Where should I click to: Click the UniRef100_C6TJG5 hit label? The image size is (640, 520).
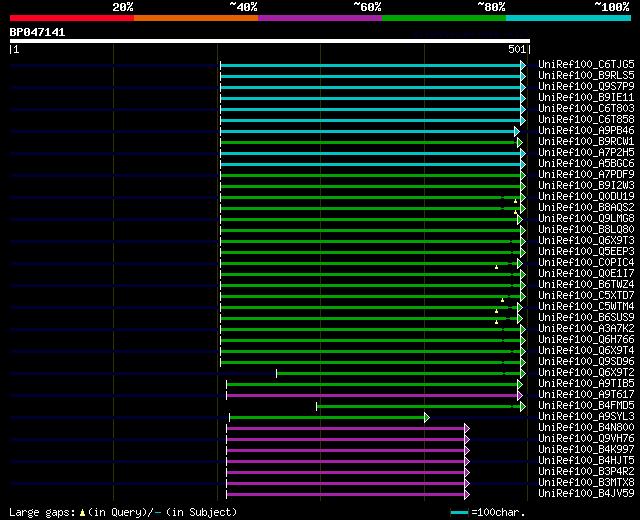coord(586,64)
